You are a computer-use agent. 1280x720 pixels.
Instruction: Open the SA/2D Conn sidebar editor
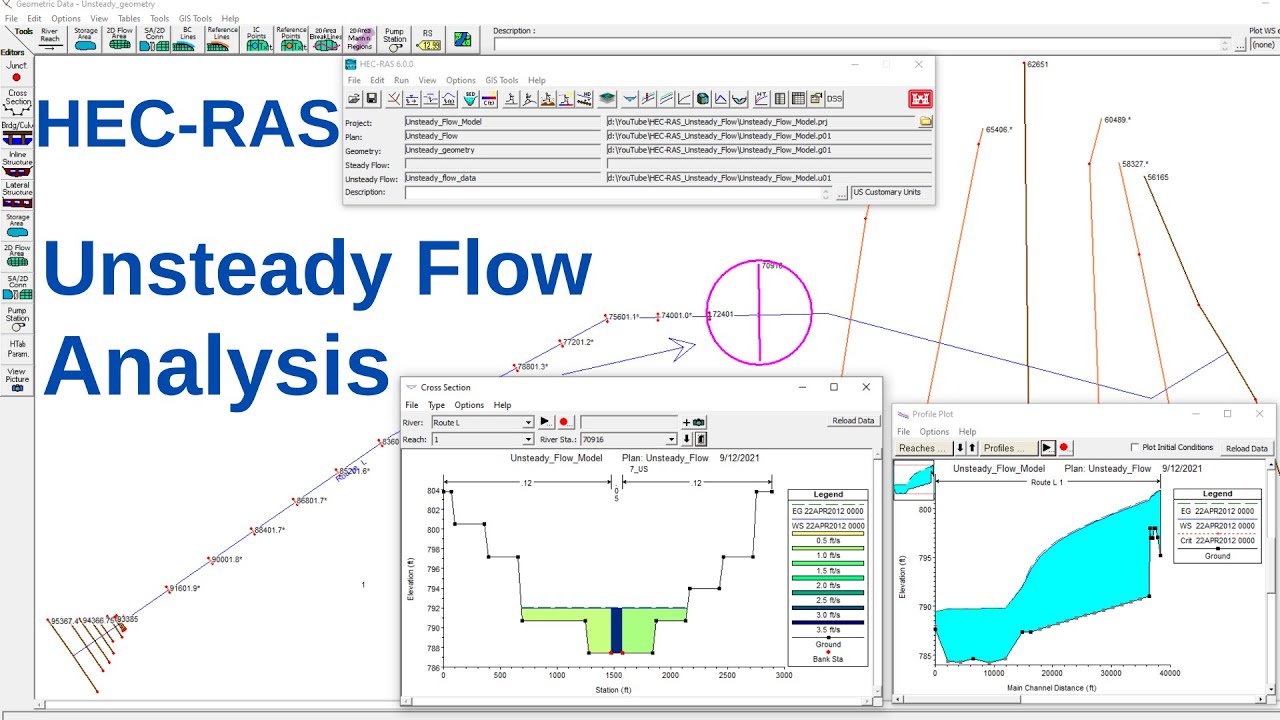click(x=17, y=287)
